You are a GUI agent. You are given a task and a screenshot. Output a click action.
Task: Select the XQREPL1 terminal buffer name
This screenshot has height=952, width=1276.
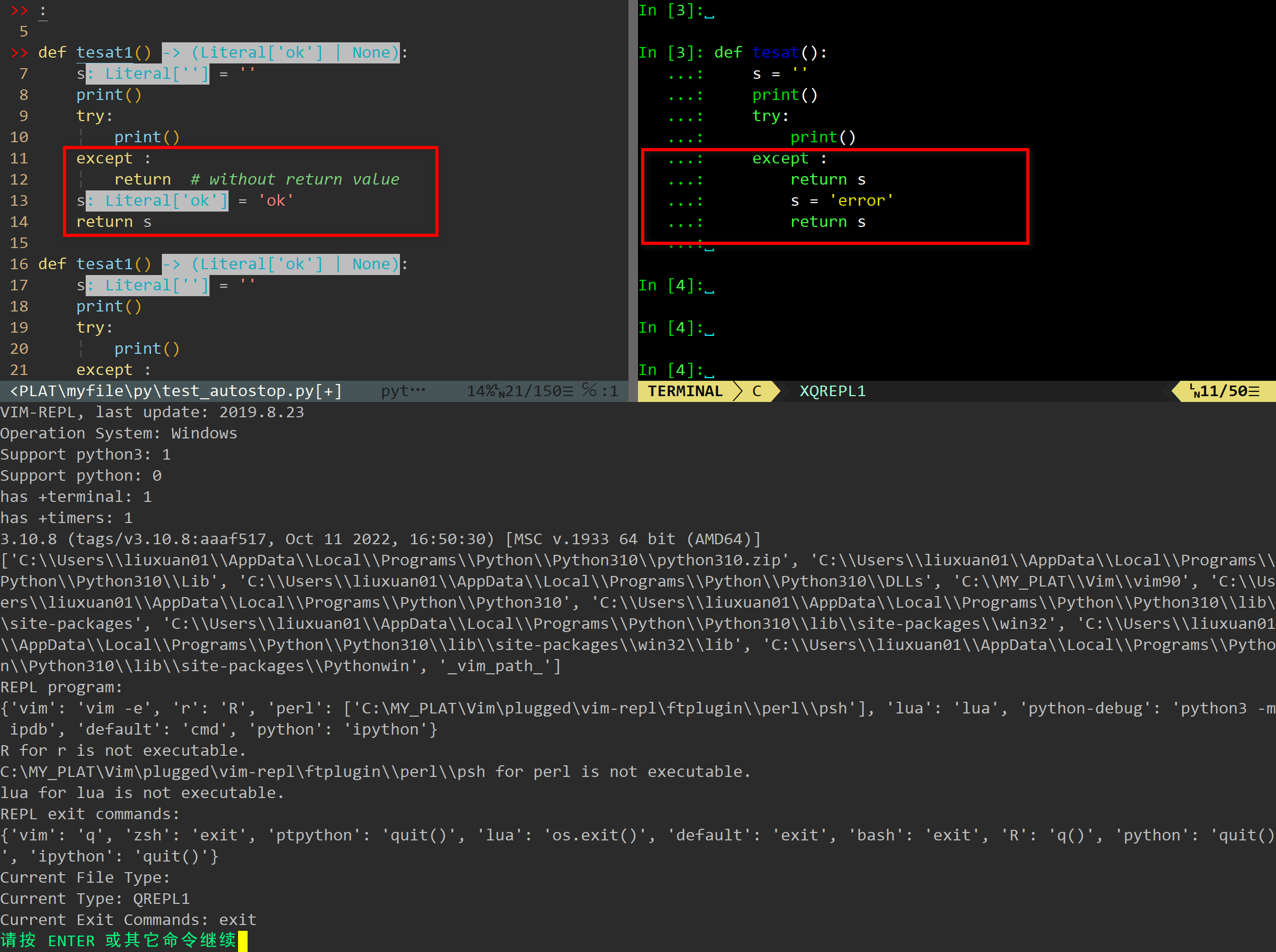832,391
